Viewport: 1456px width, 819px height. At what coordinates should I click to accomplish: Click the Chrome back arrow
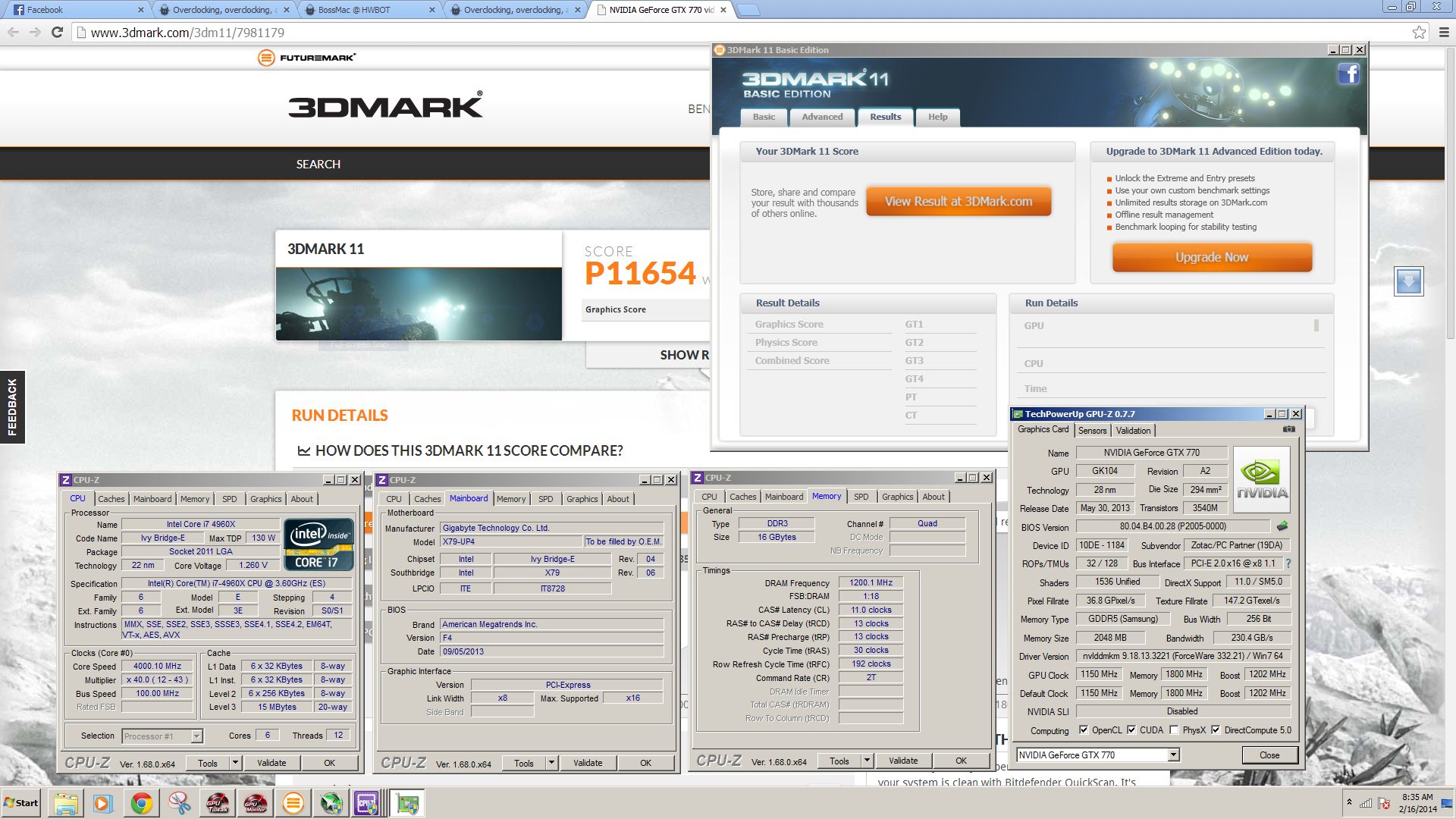(x=13, y=32)
